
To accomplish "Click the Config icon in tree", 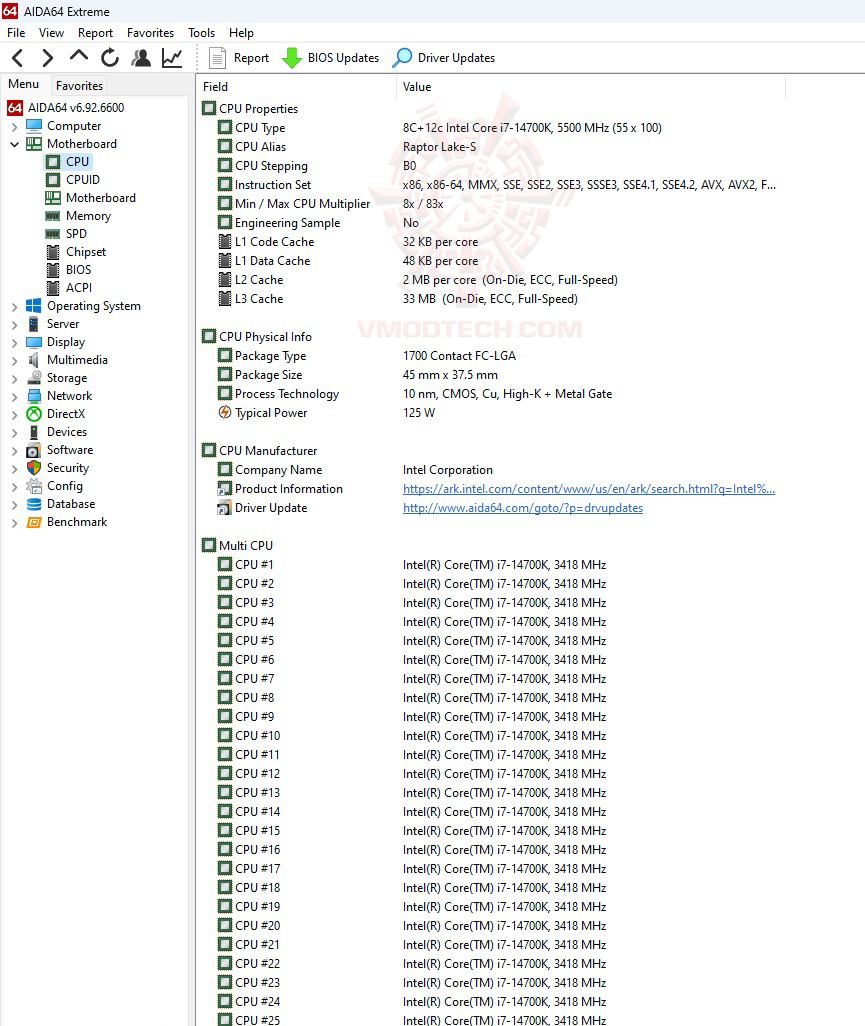I will tap(33, 486).
